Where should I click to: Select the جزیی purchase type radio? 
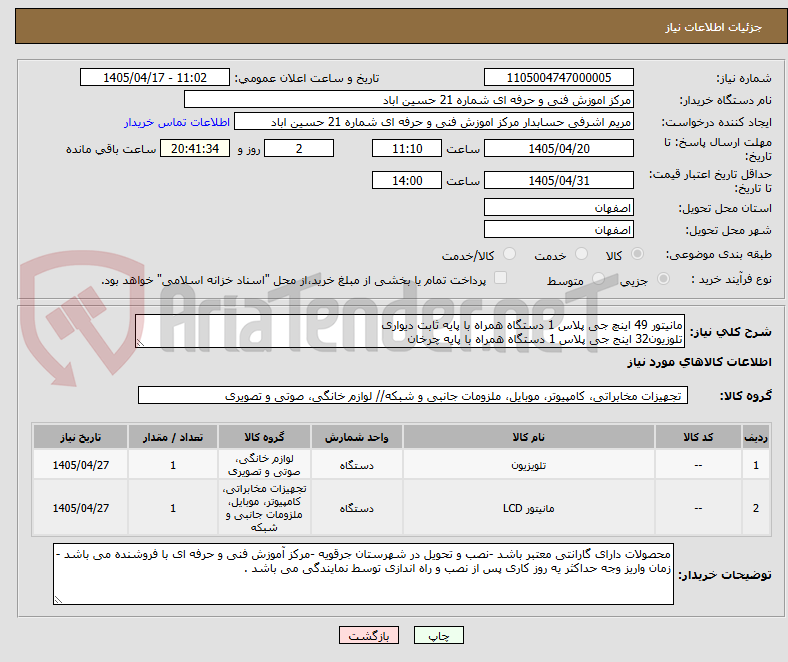click(663, 278)
